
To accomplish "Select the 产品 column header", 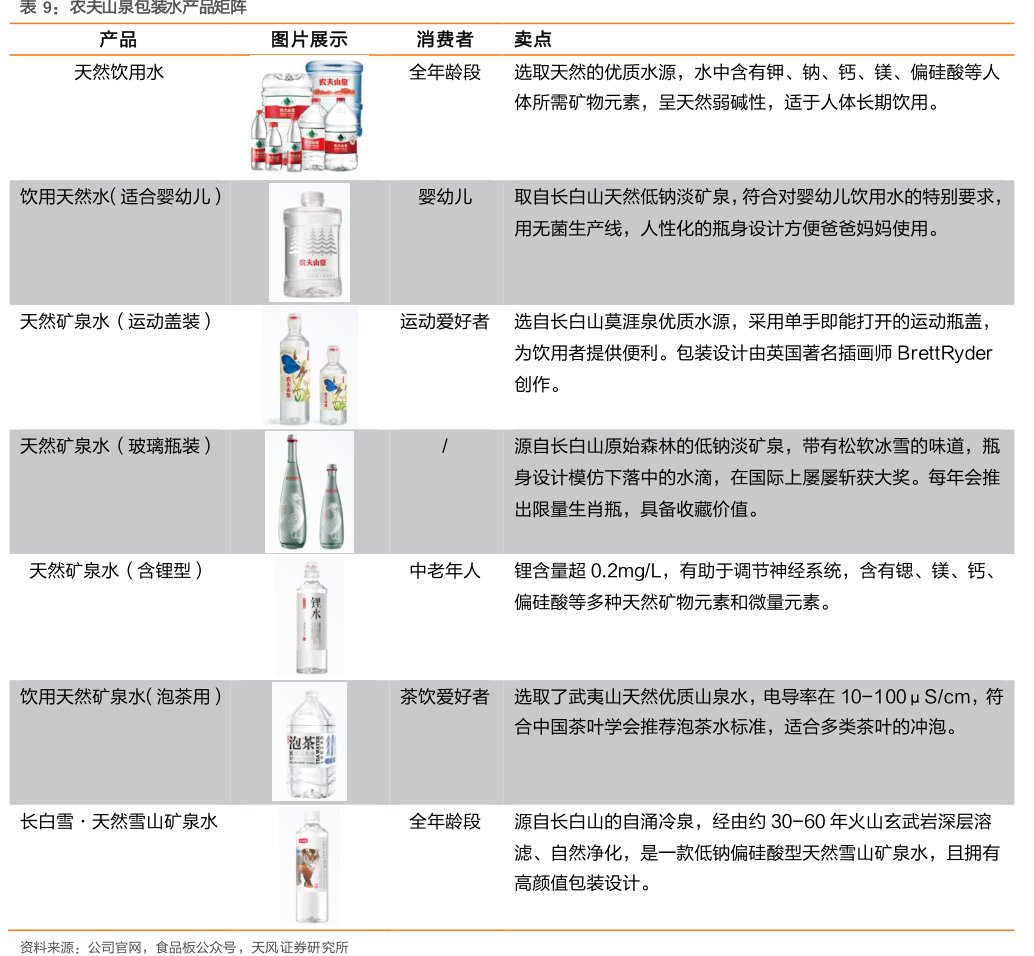I will [x=118, y=40].
